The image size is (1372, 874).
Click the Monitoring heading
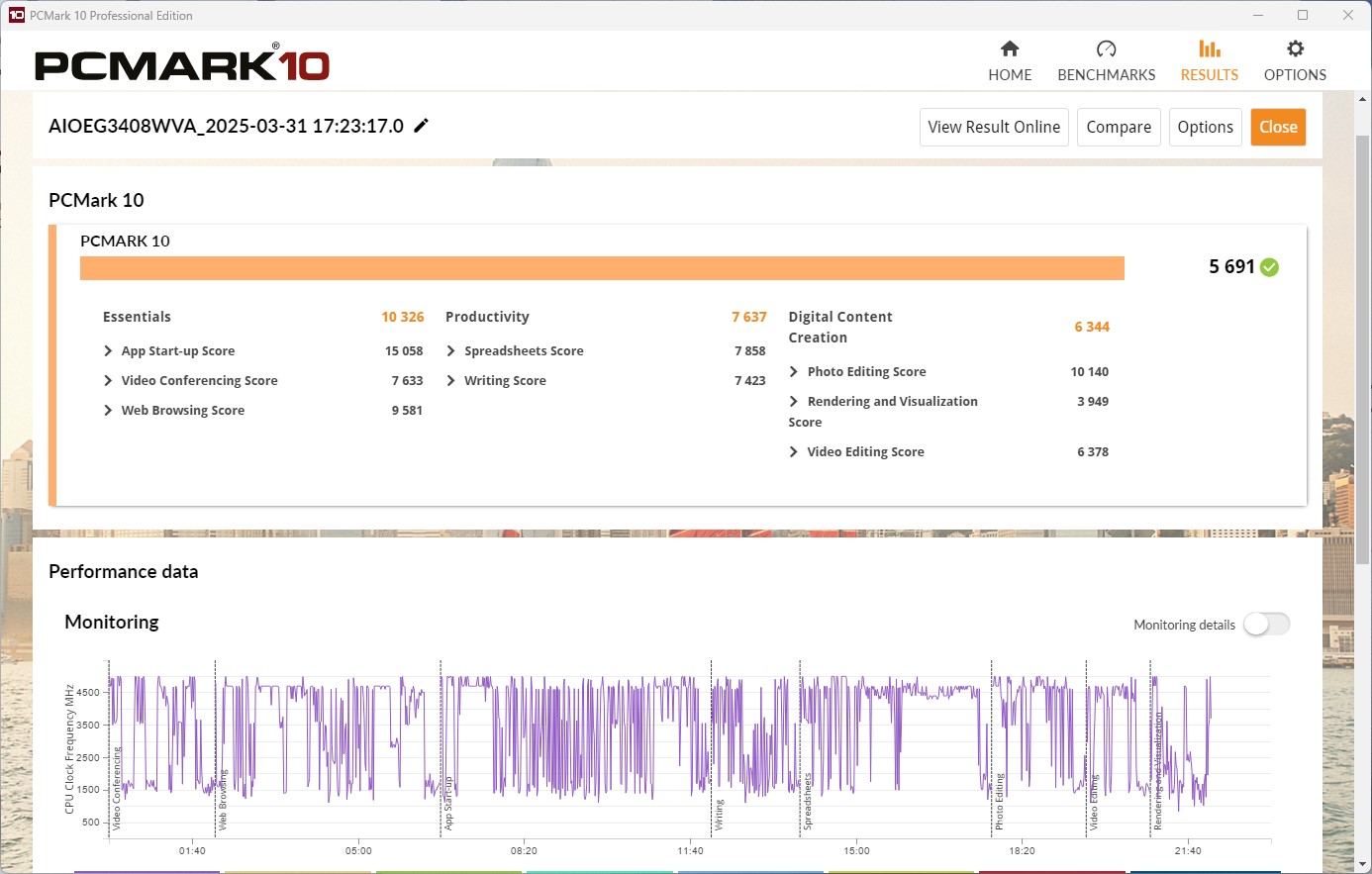pyautogui.click(x=112, y=622)
